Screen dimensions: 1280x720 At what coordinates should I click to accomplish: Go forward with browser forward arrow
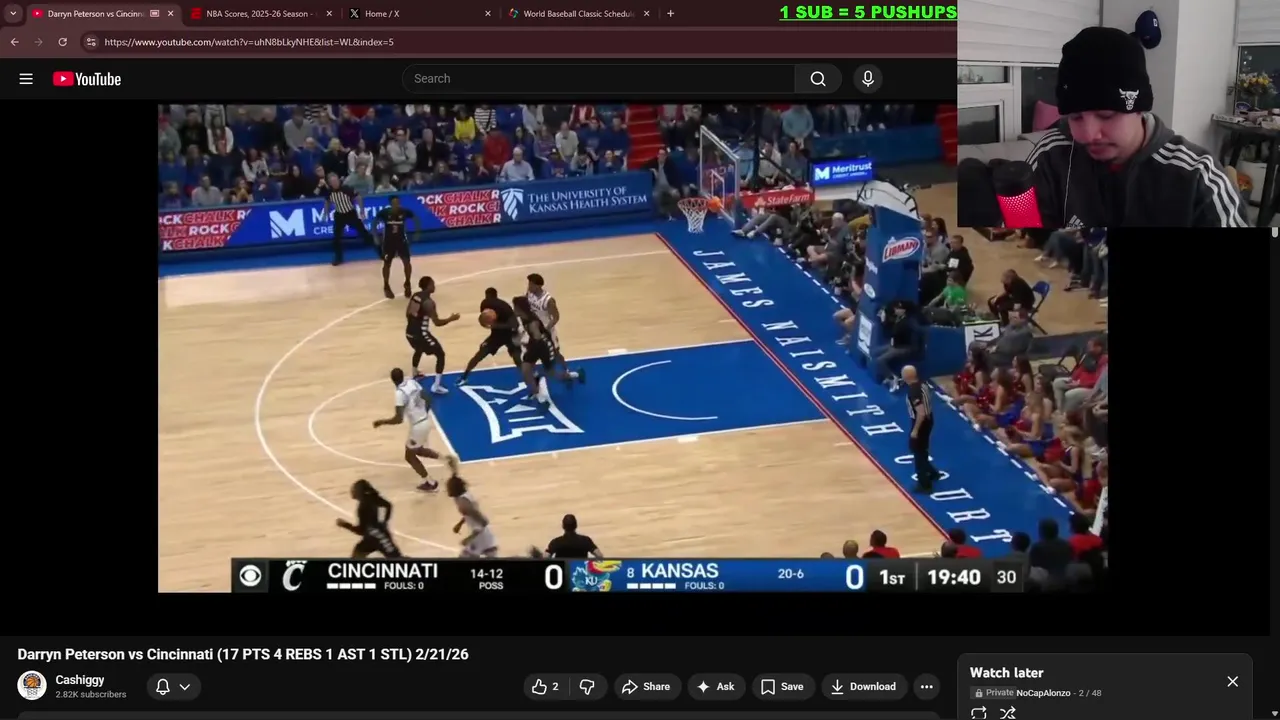38,42
